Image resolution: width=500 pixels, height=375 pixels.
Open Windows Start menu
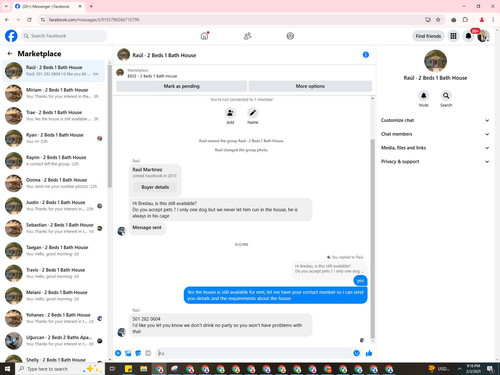[x=7, y=369]
